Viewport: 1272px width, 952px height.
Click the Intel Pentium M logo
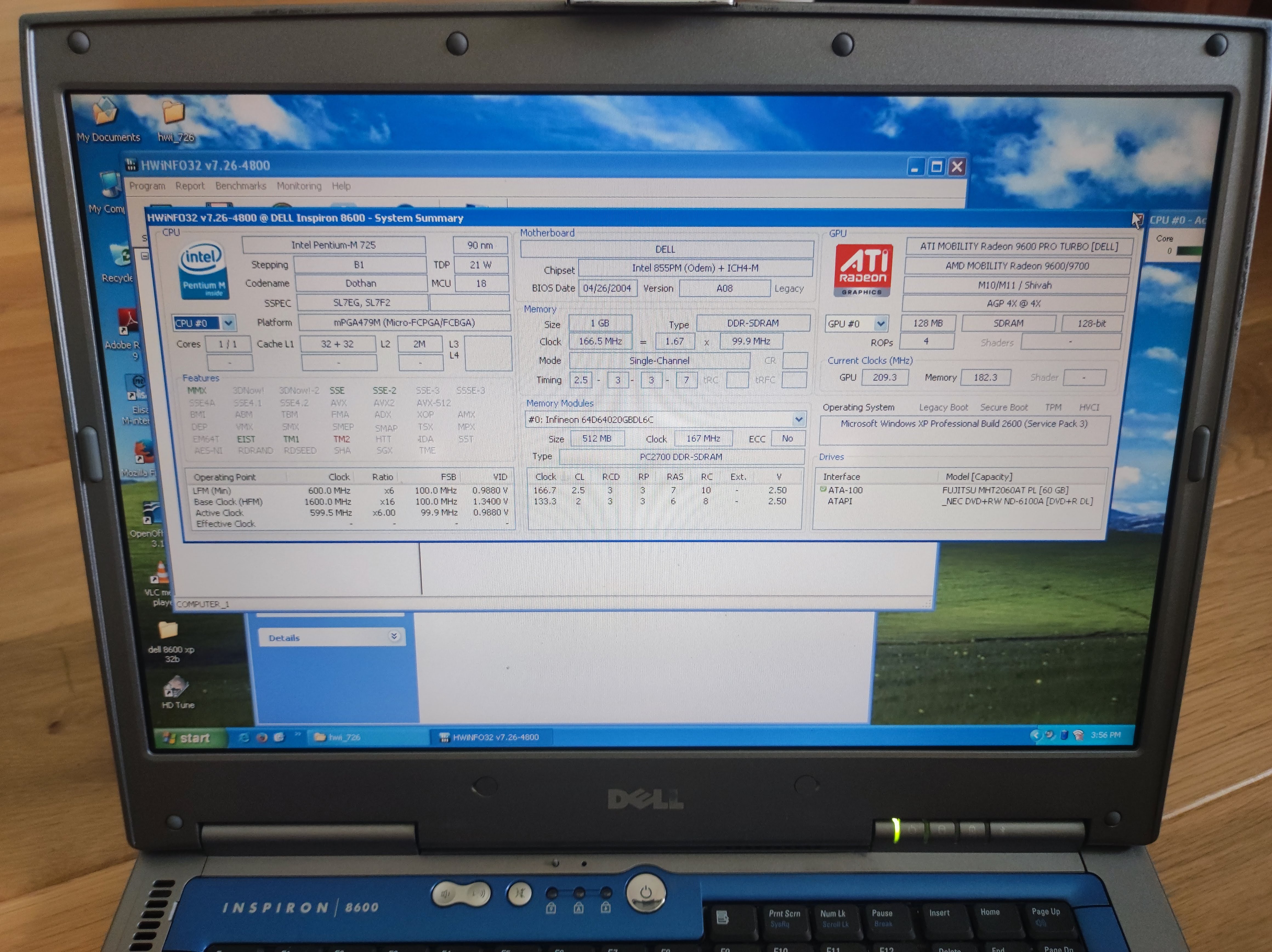pos(204,270)
